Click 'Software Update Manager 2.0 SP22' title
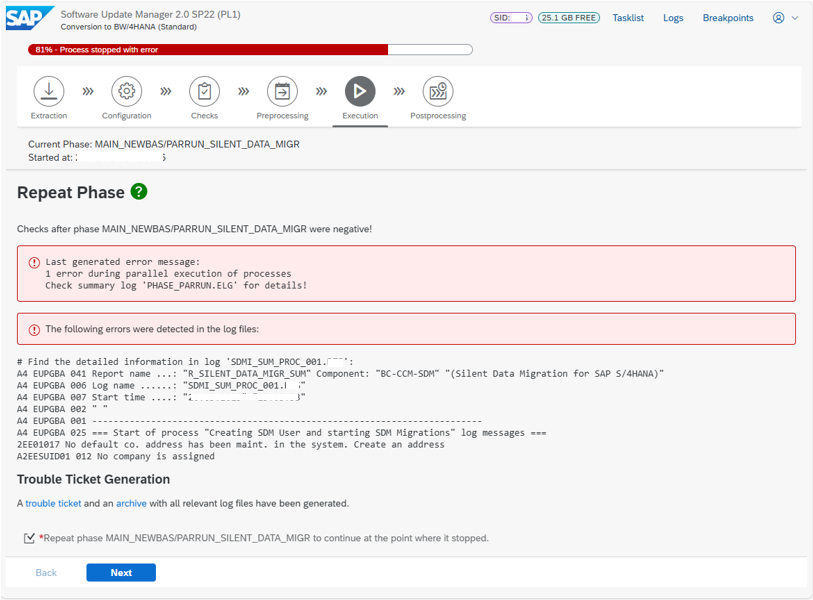 coord(150,15)
